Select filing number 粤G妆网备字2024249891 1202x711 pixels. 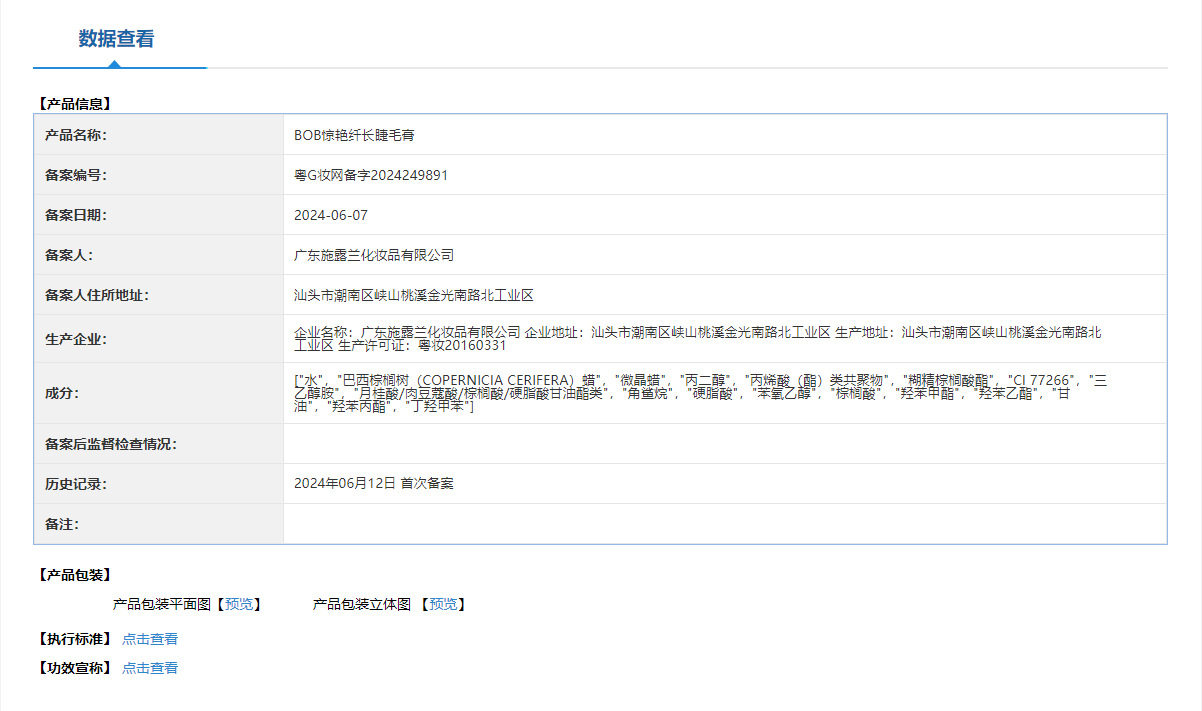[x=371, y=175]
